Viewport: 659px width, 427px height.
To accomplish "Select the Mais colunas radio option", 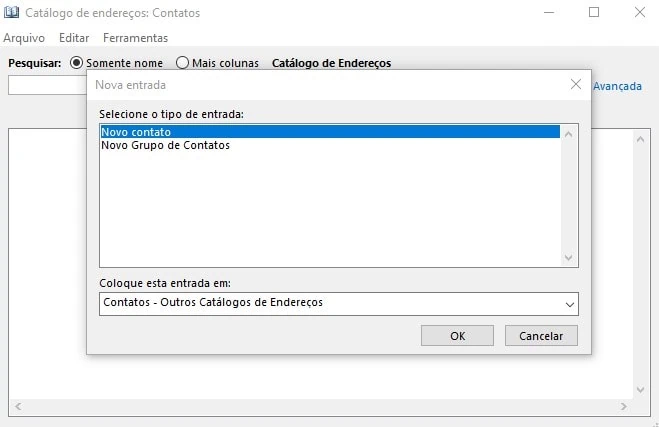I will (x=182, y=63).
